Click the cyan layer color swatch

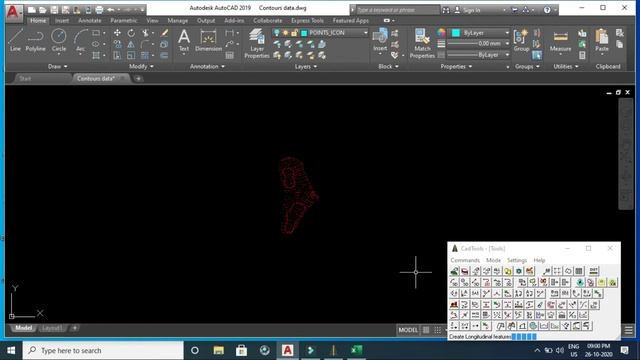coord(304,33)
